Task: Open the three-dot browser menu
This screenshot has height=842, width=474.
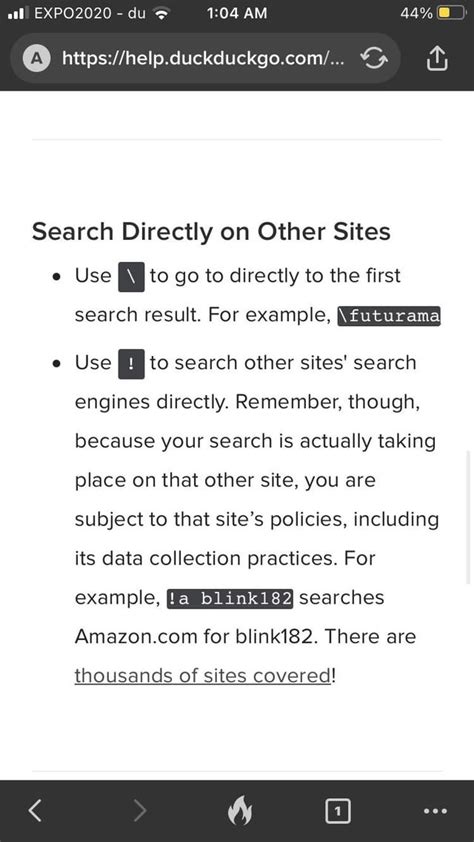Action: pos(435,811)
